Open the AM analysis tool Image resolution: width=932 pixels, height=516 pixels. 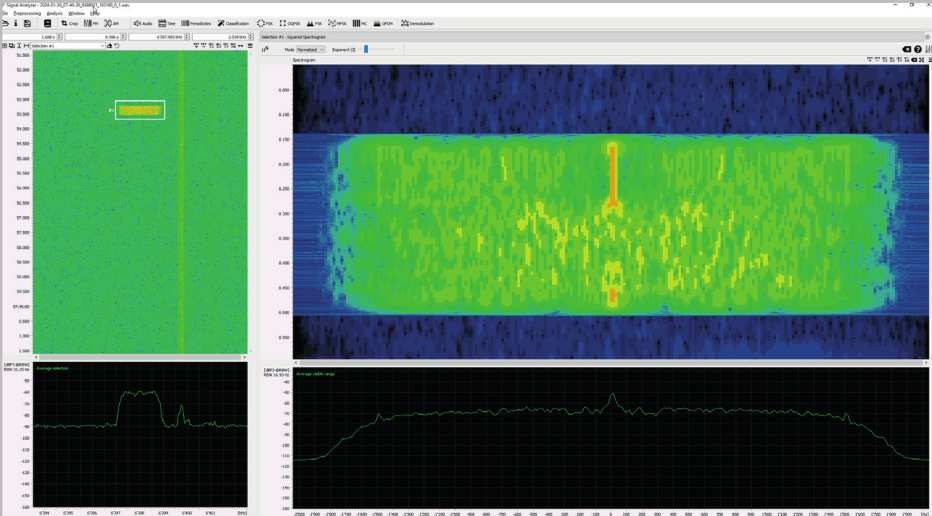point(112,23)
